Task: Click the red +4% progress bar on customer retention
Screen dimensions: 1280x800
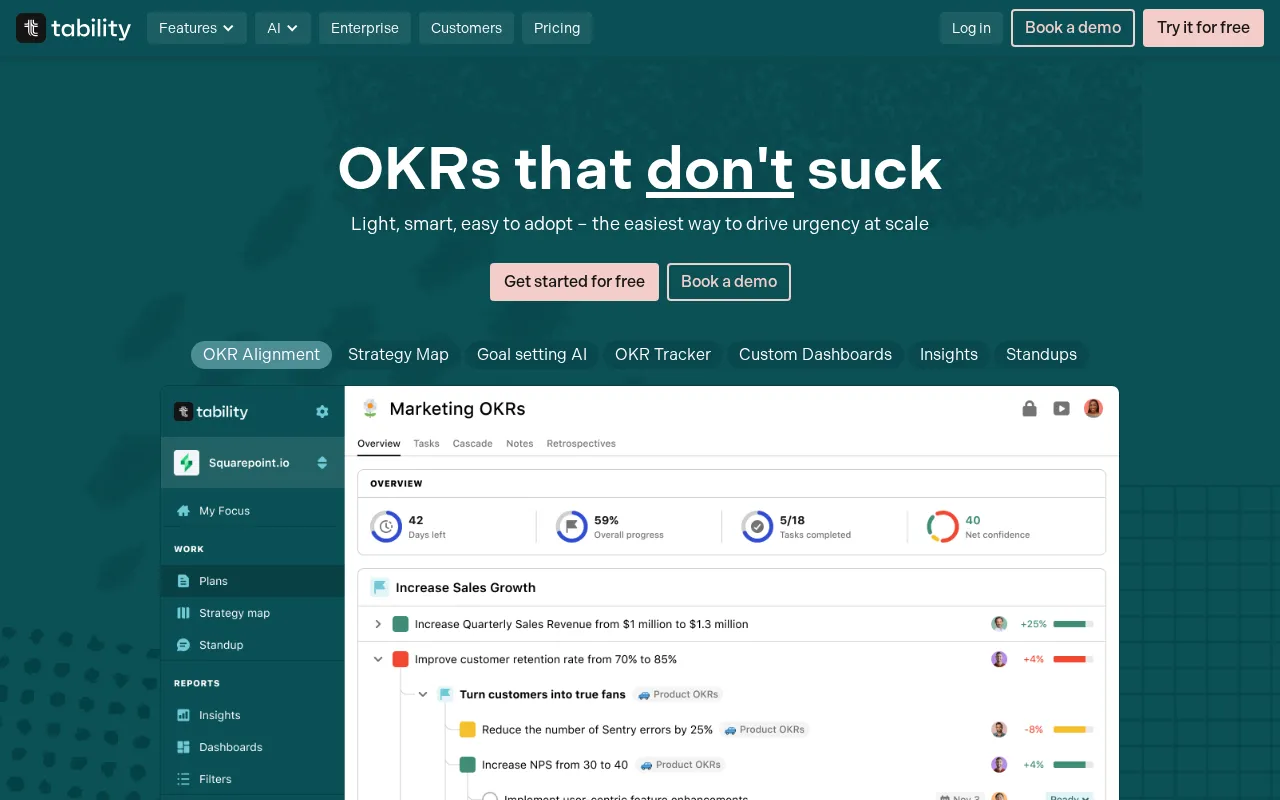Action: (x=1073, y=659)
